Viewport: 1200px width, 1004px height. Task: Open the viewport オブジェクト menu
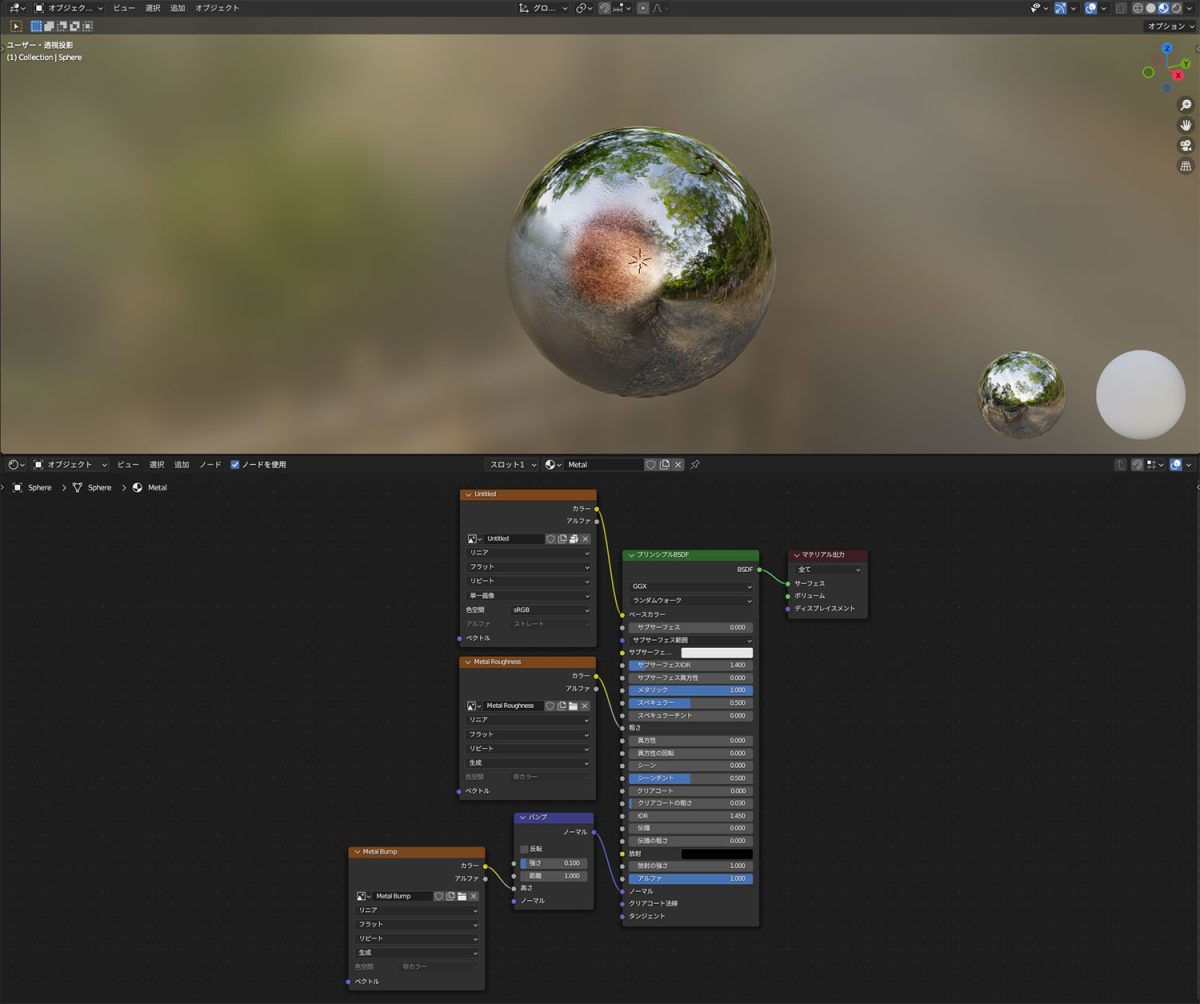(x=217, y=8)
